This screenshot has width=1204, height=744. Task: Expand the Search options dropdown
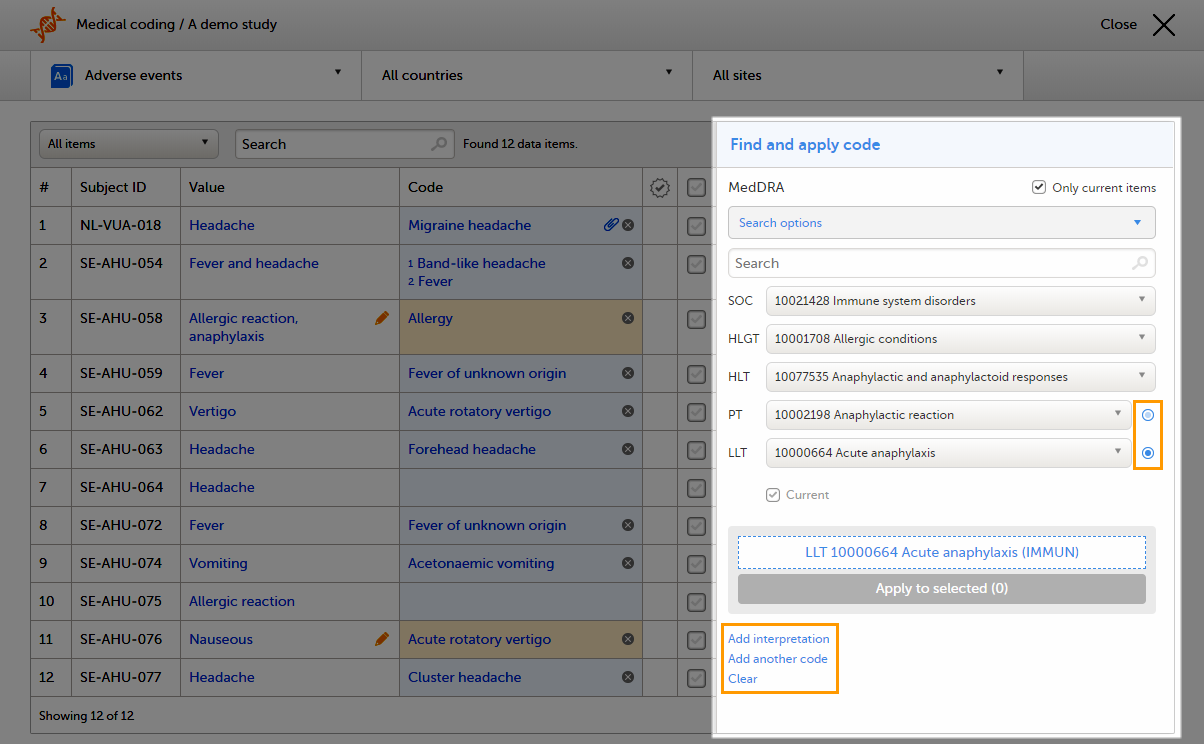click(x=941, y=223)
